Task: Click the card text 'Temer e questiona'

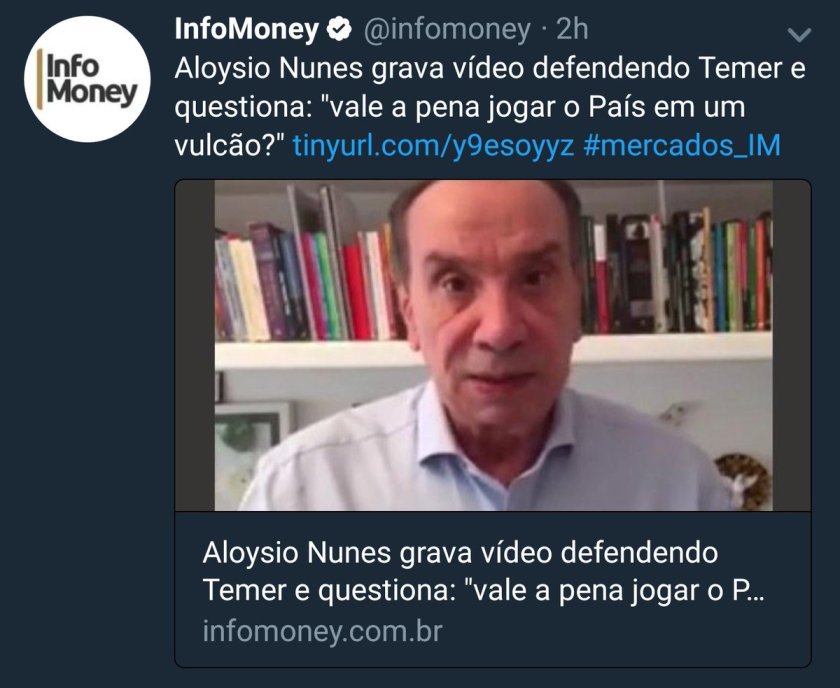Action: [329, 591]
